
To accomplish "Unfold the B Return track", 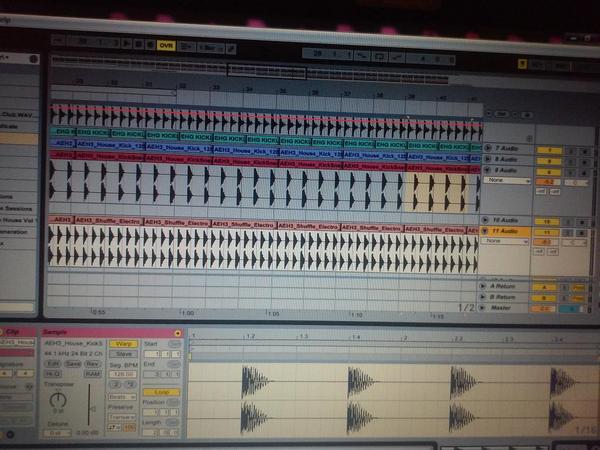I will (483, 297).
